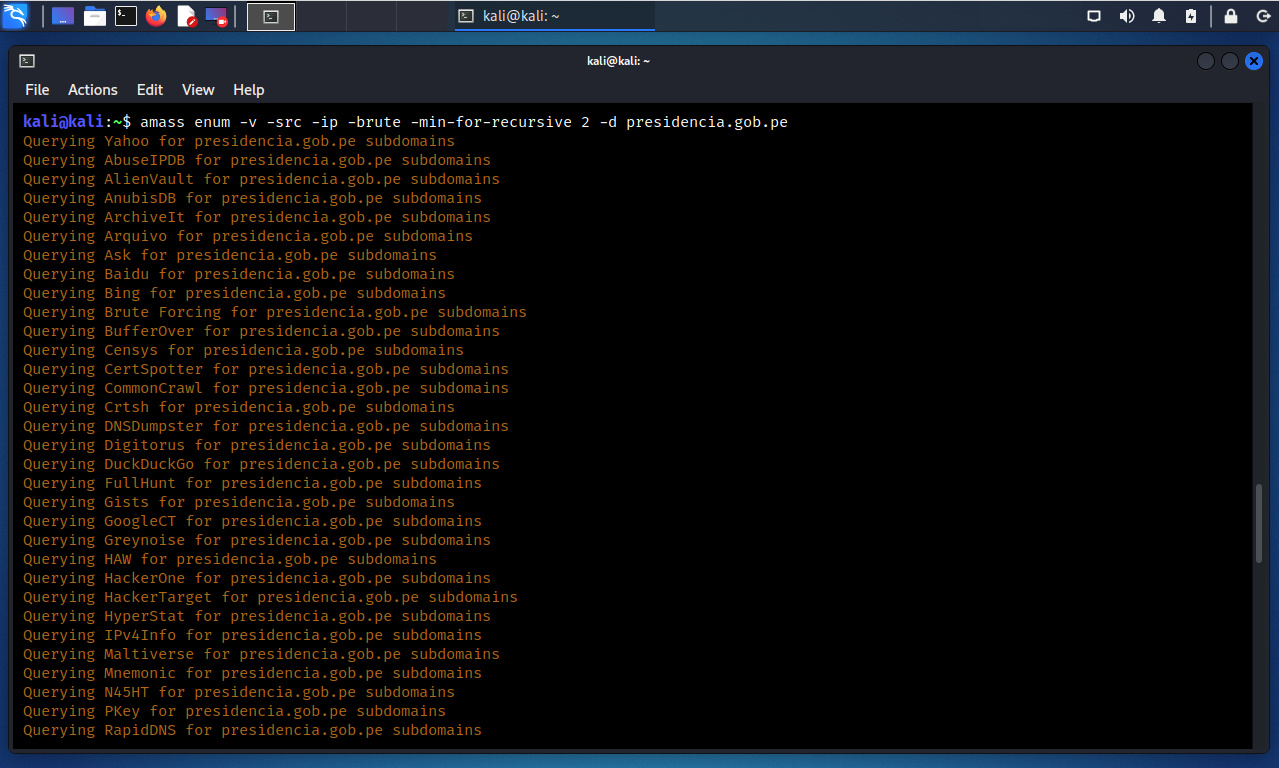Start the screen recorder panel launcher

[x=216, y=16]
